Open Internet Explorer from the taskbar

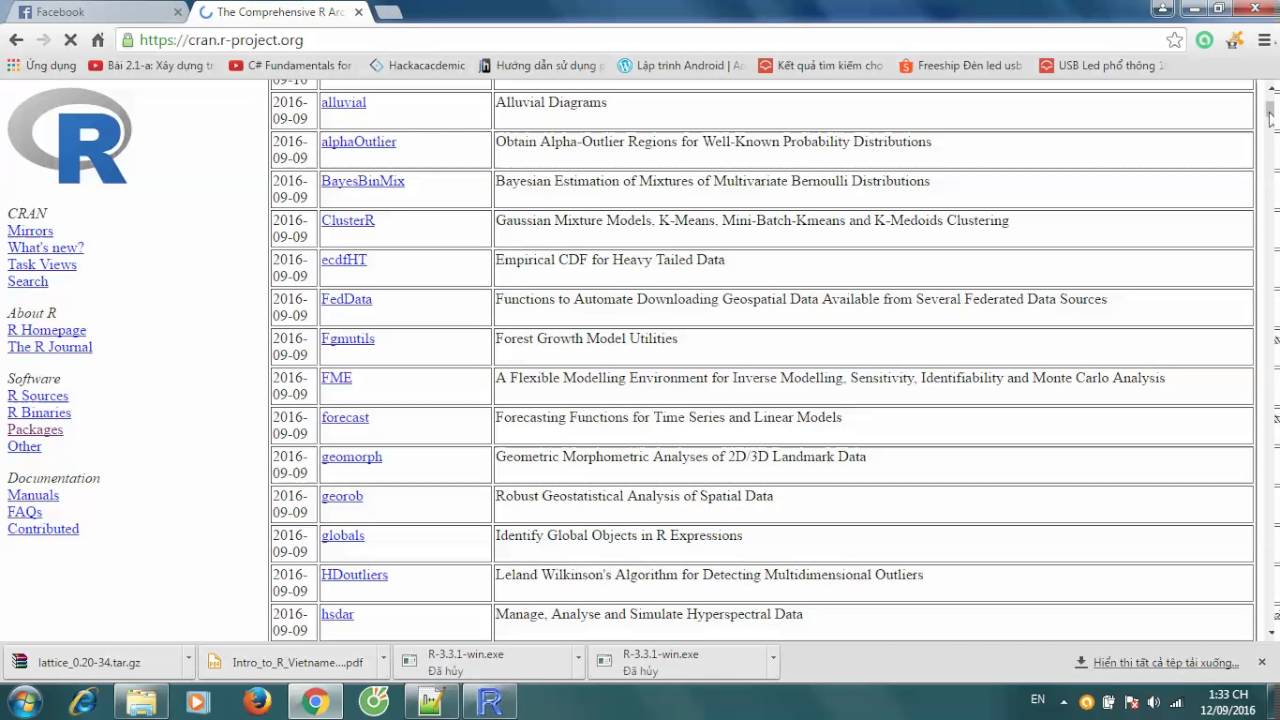(x=83, y=701)
